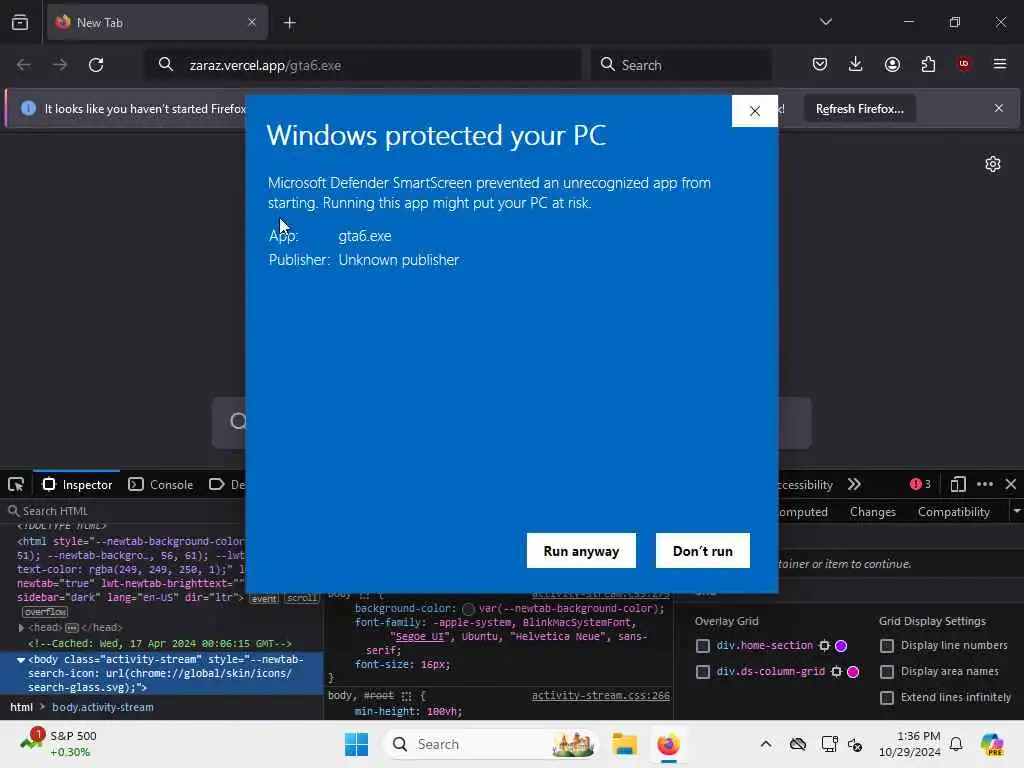Viewport: 1024px width, 768px height.
Task: Open the Copilot icon in taskbar
Action: (x=992, y=744)
